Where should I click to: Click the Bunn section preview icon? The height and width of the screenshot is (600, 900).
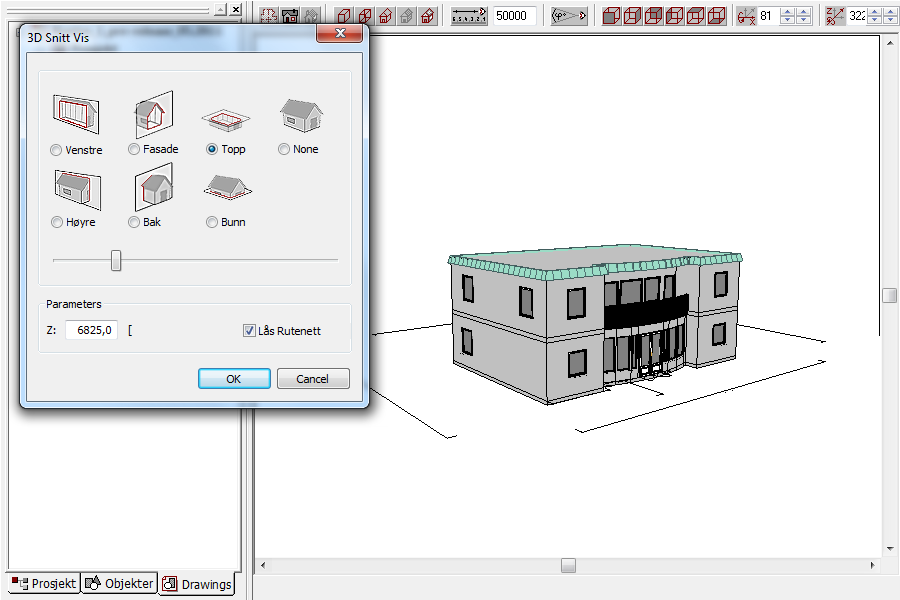pyautogui.click(x=227, y=187)
